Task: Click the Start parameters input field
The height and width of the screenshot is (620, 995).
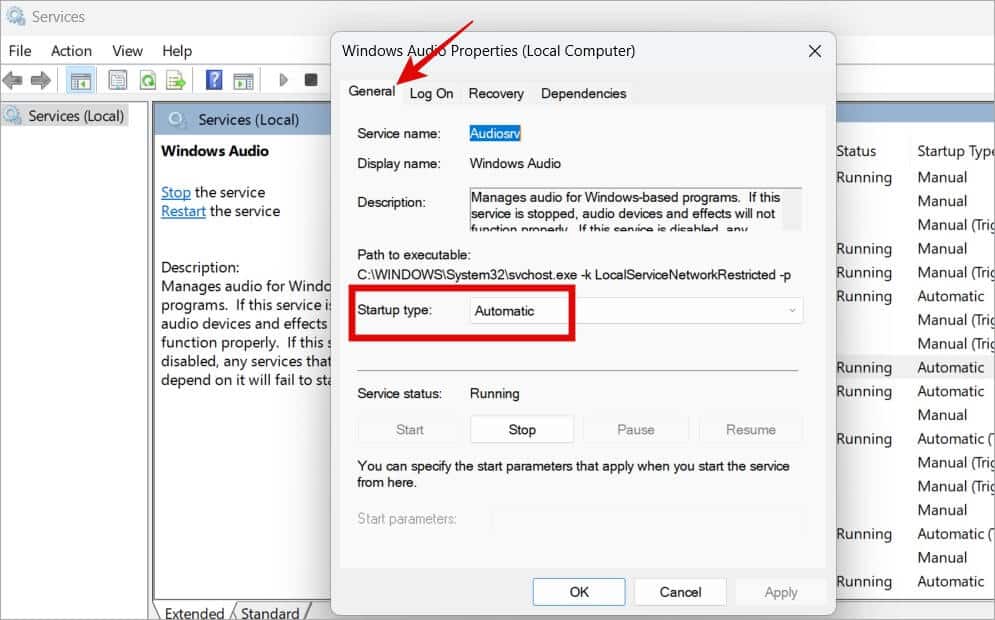Action: pyautogui.click(x=648, y=519)
